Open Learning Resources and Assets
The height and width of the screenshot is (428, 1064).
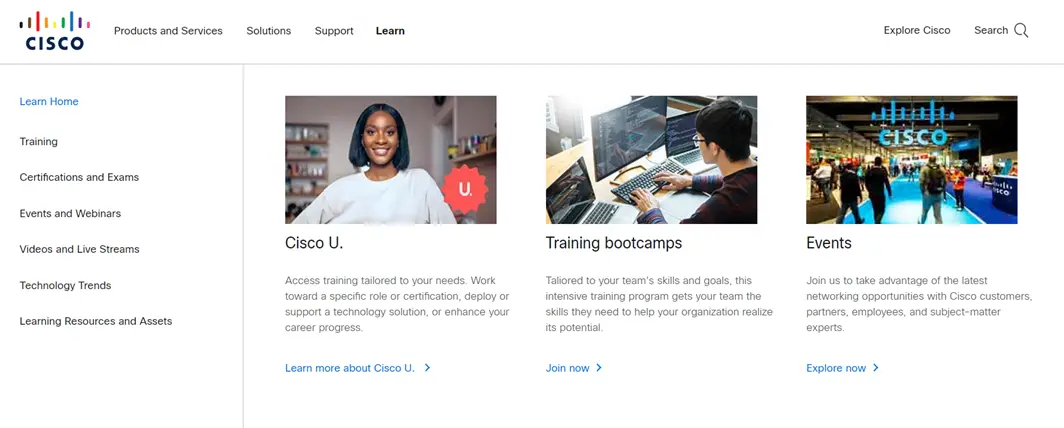coord(96,322)
